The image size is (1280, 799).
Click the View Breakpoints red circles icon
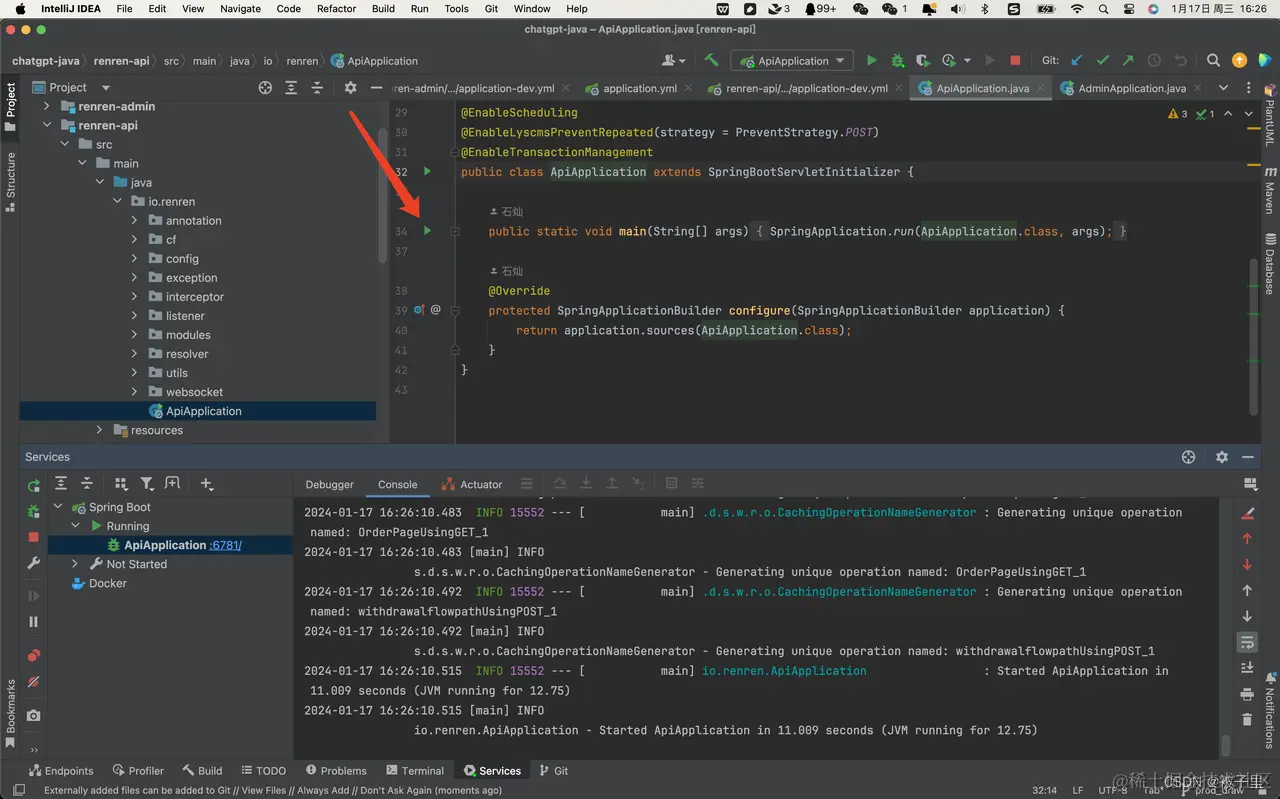tap(33, 656)
